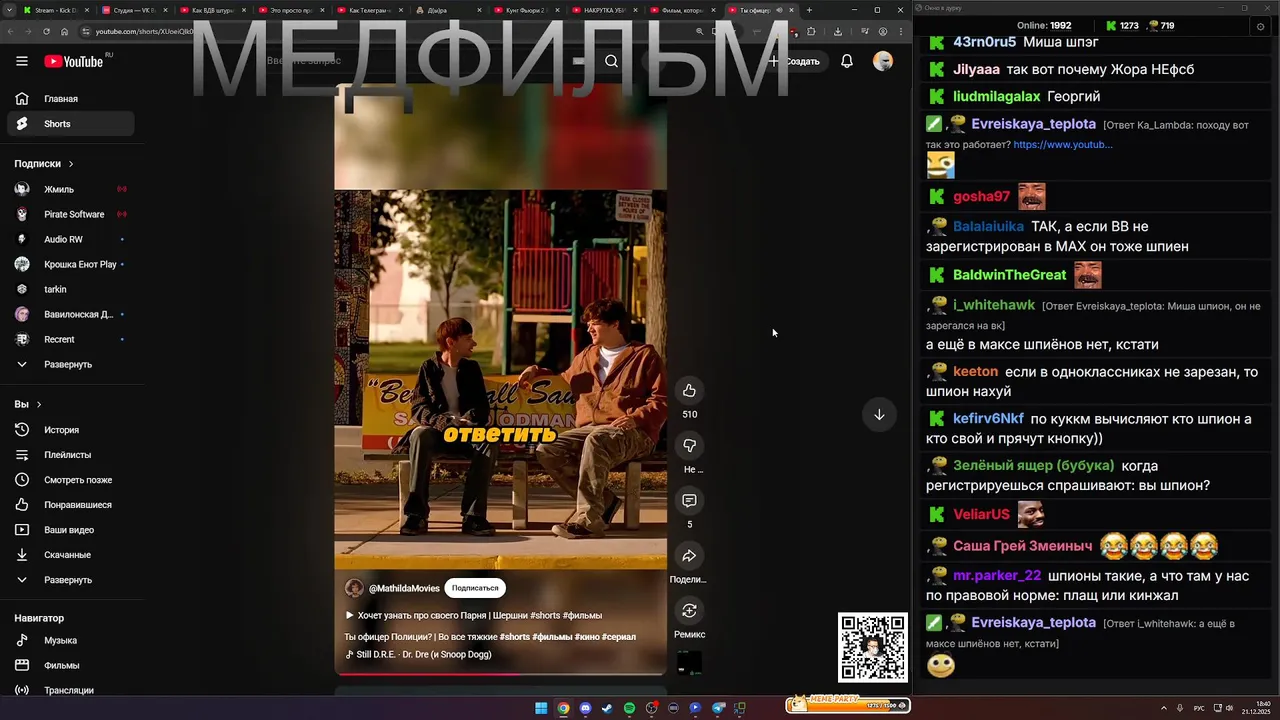Open Понравившиеся liked videos
The width and height of the screenshot is (1280, 720).
click(70, 505)
